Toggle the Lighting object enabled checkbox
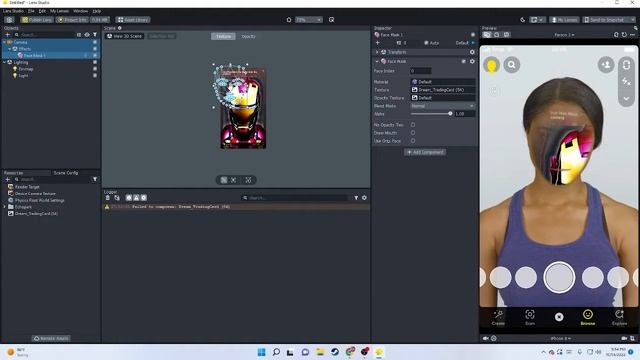 (x=95, y=62)
